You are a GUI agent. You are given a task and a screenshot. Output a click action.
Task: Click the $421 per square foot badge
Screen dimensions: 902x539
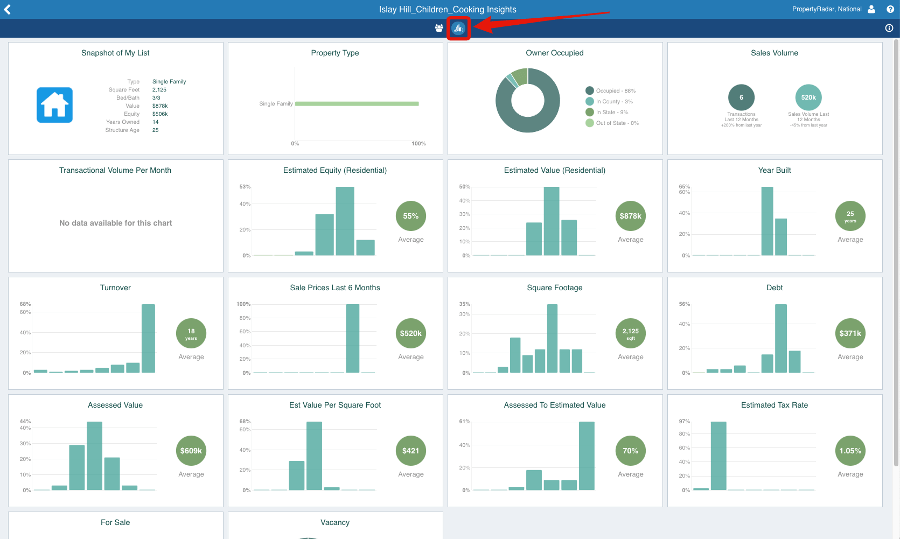click(x=411, y=451)
